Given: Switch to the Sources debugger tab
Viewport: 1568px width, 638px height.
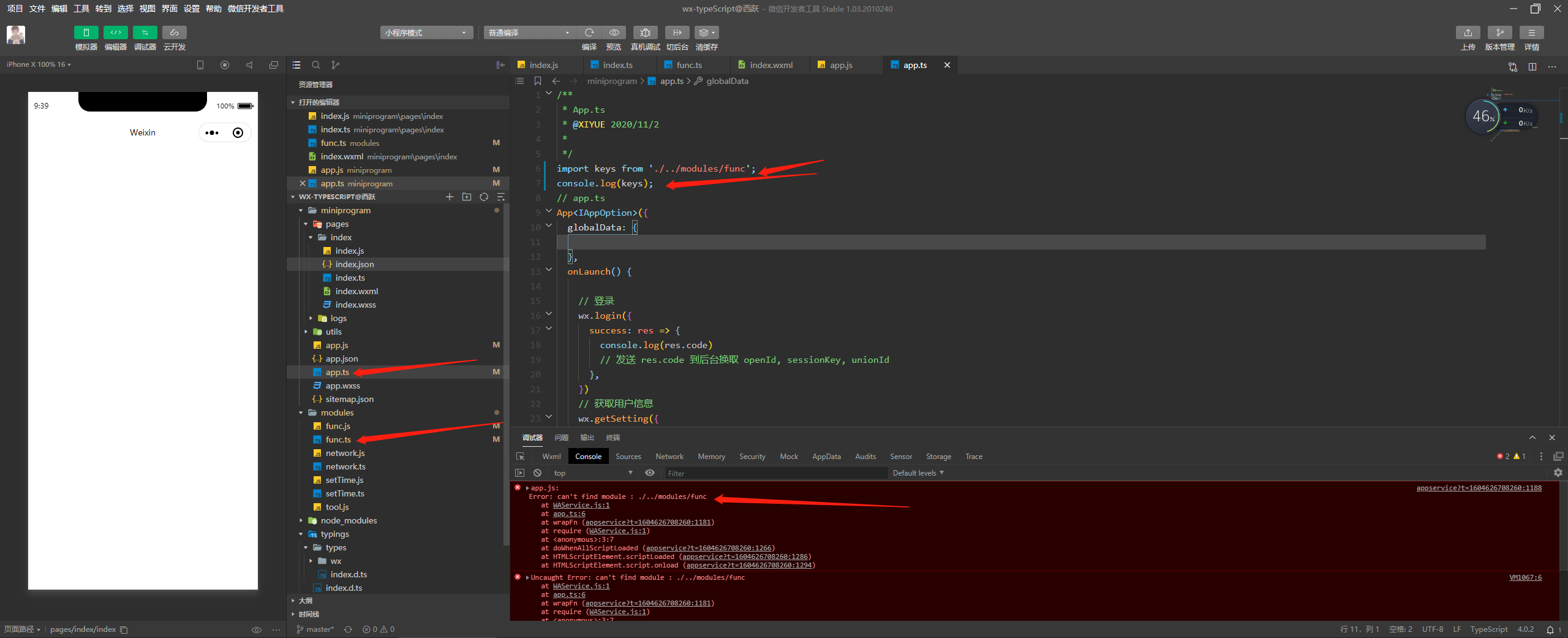Looking at the screenshot, I should click(x=628, y=457).
